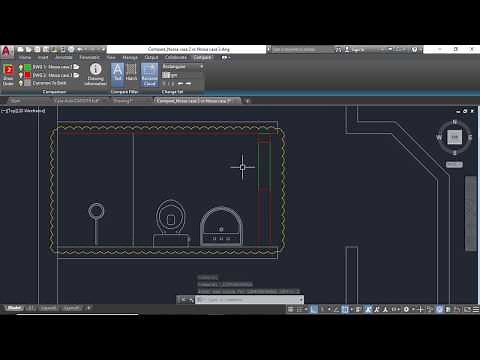The height and width of the screenshot is (360, 480).
Task: Switch to the Compare_Home case file tab
Action: click(x=197, y=100)
